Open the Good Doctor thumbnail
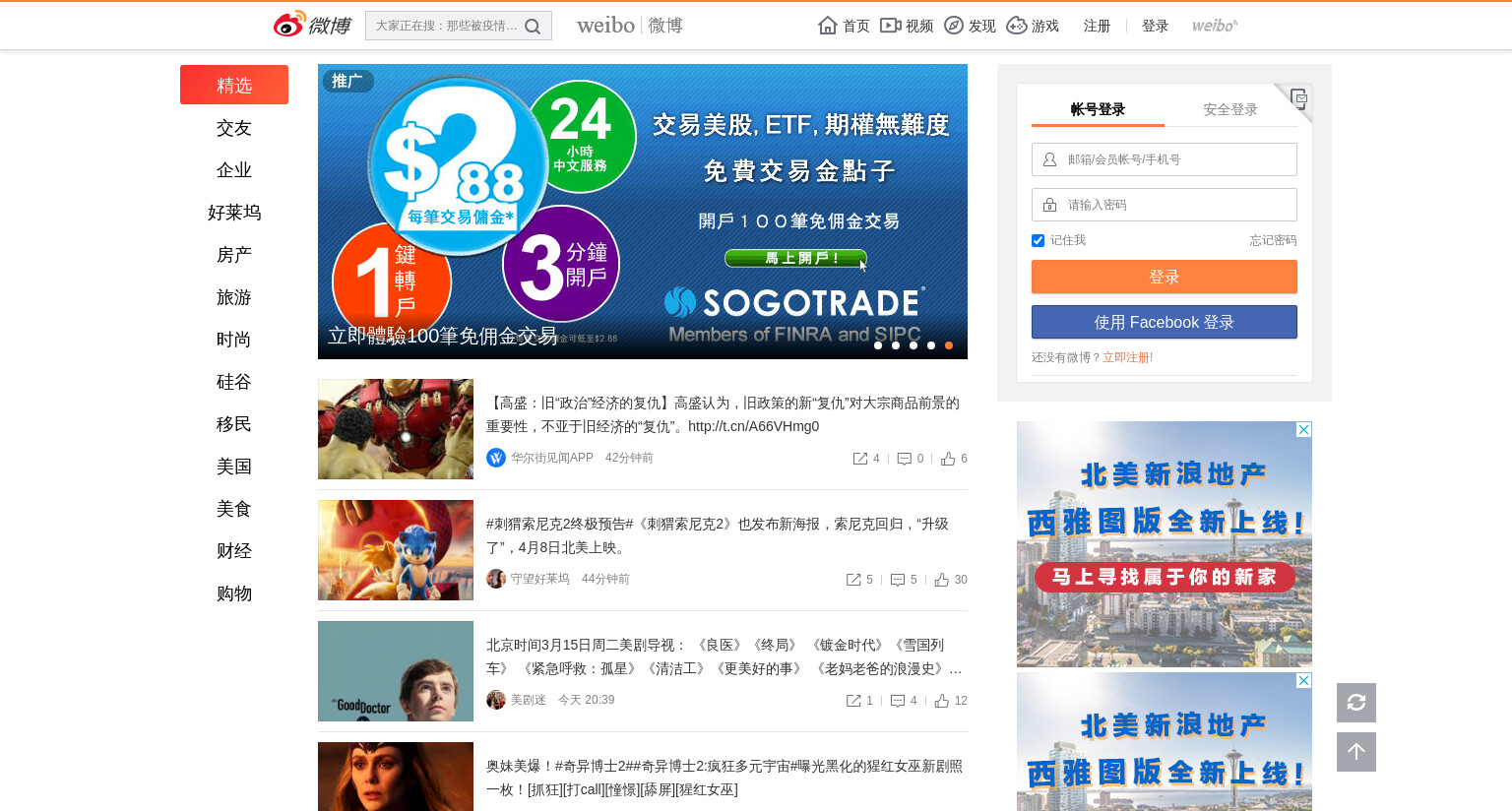The height and width of the screenshot is (811, 1512). tap(396, 671)
